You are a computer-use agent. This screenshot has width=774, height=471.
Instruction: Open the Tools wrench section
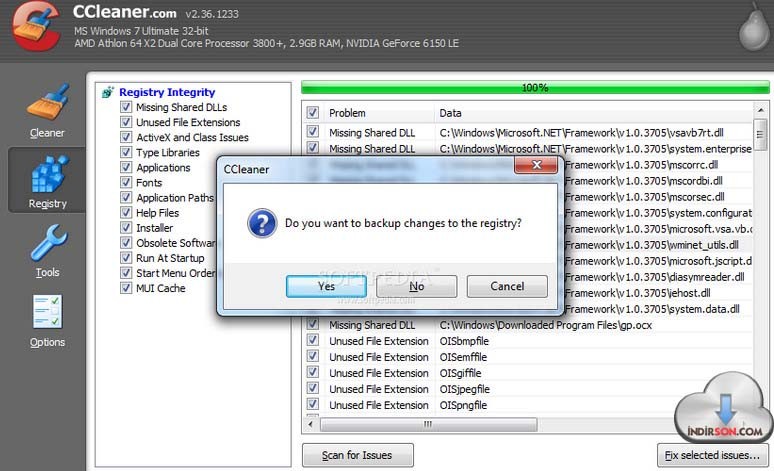click(47, 251)
